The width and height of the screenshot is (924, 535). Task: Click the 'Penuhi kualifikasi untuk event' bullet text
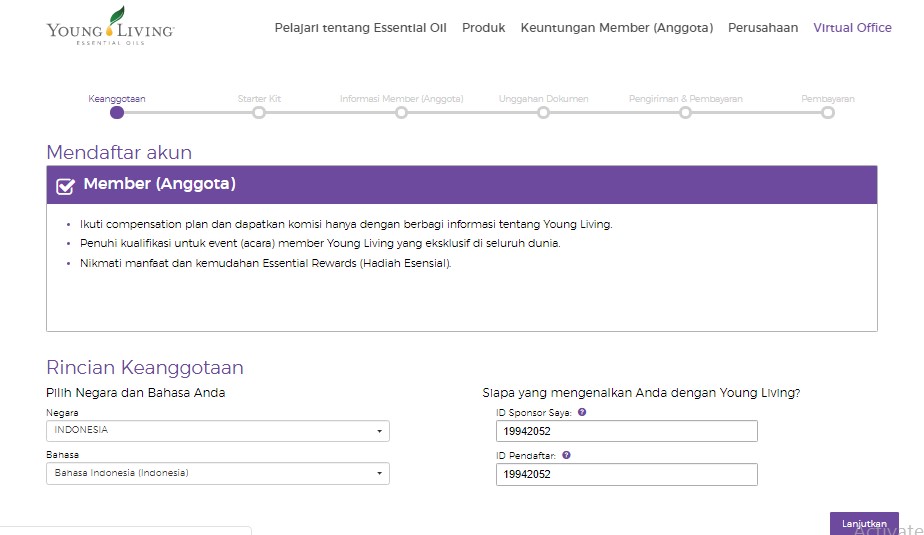tap(320, 243)
